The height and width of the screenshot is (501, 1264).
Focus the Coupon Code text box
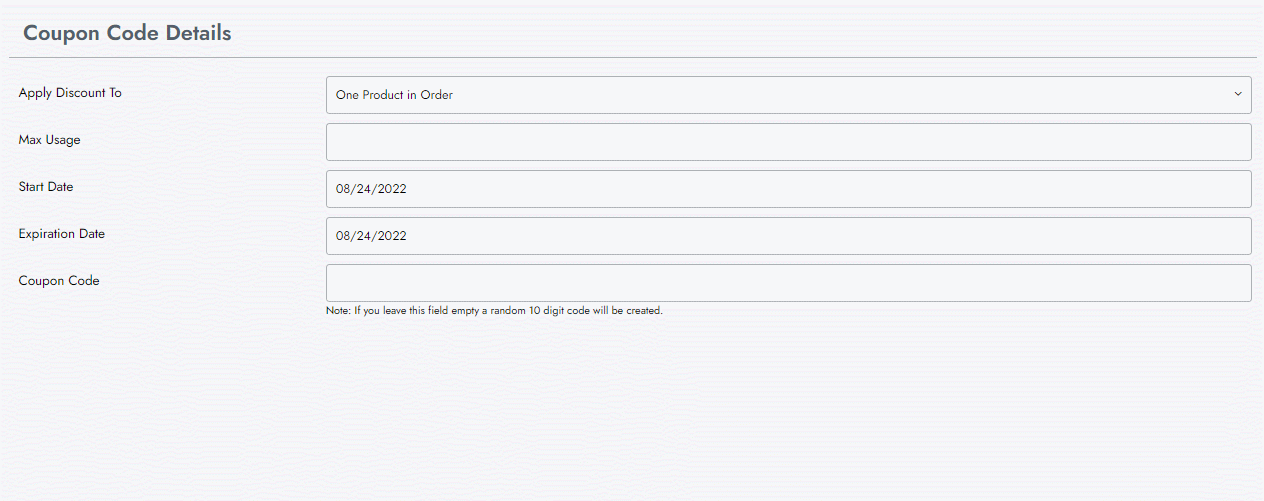788,283
